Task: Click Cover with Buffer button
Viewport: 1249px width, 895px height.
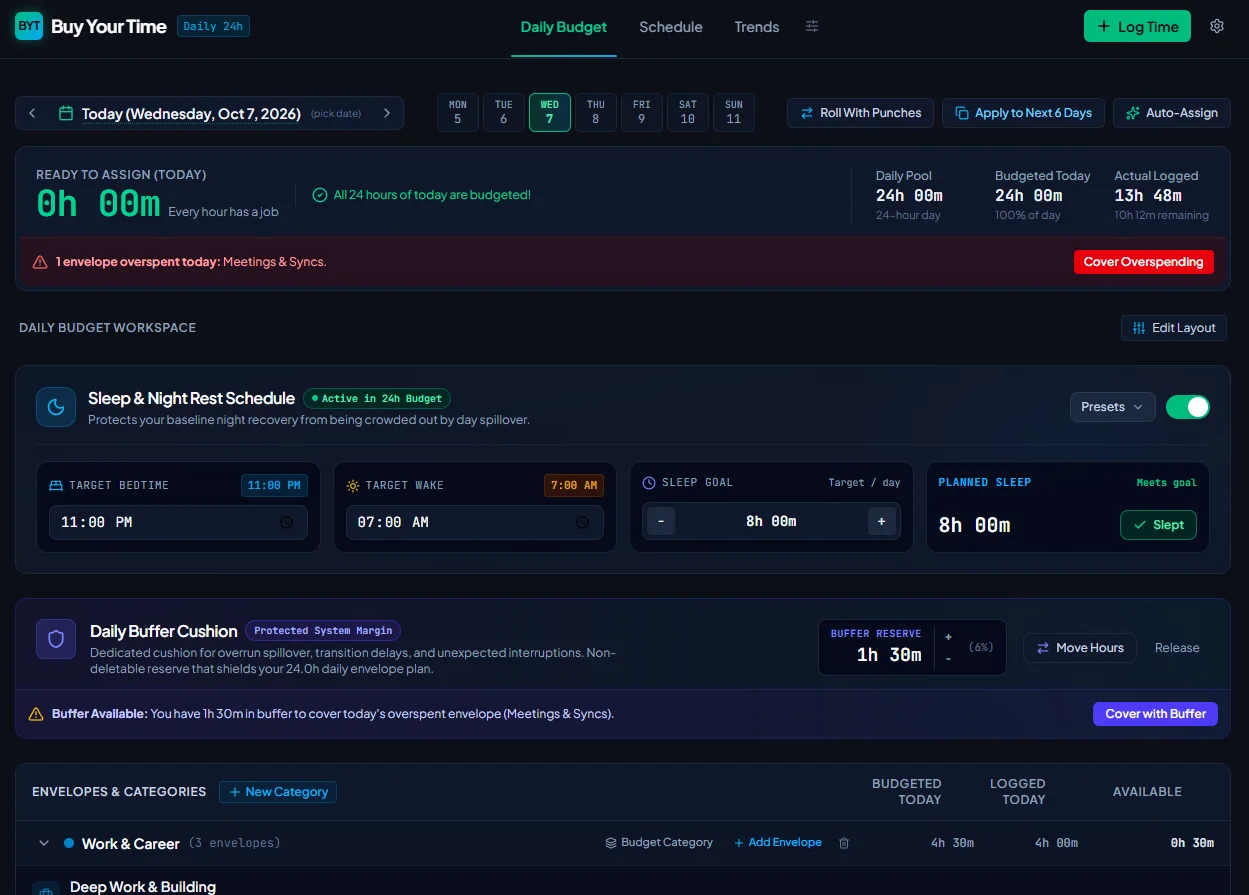Action: click(x=1155, y=714)
